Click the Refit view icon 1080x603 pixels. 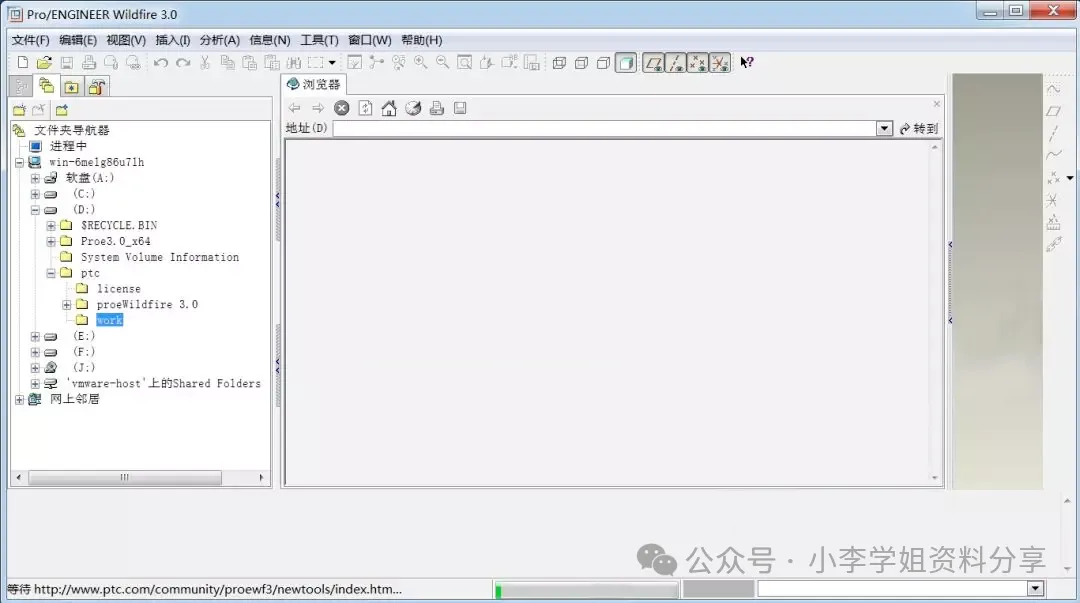[465, 63]
